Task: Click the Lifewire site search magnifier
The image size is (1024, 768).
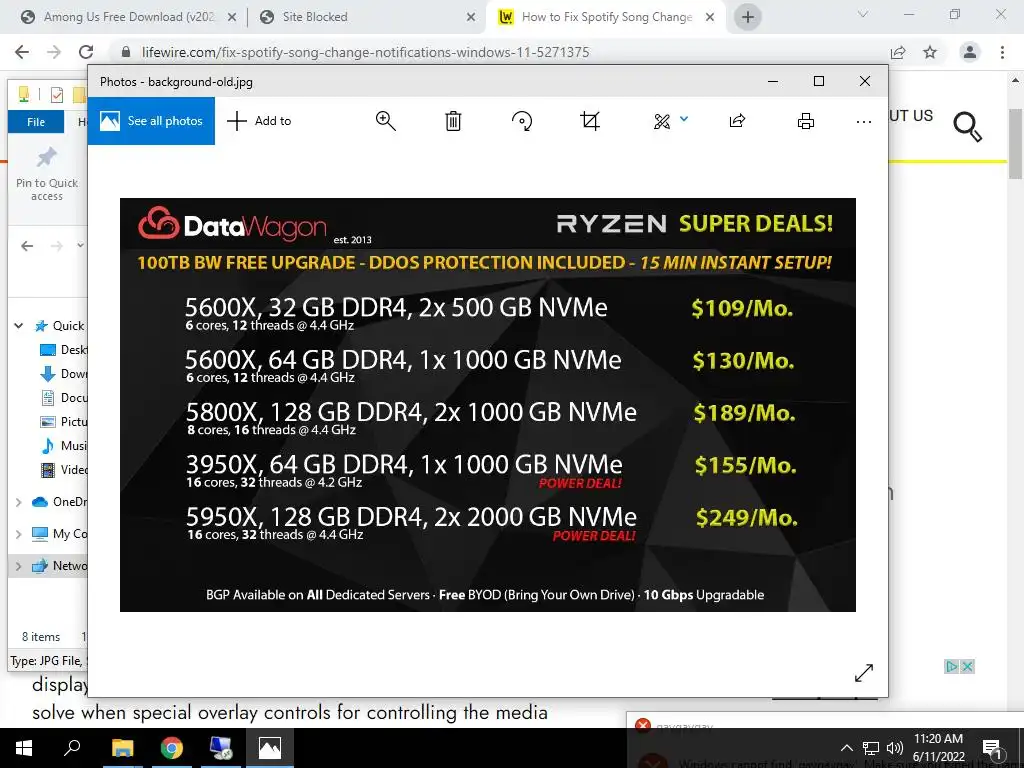Action: coord(967,126)
